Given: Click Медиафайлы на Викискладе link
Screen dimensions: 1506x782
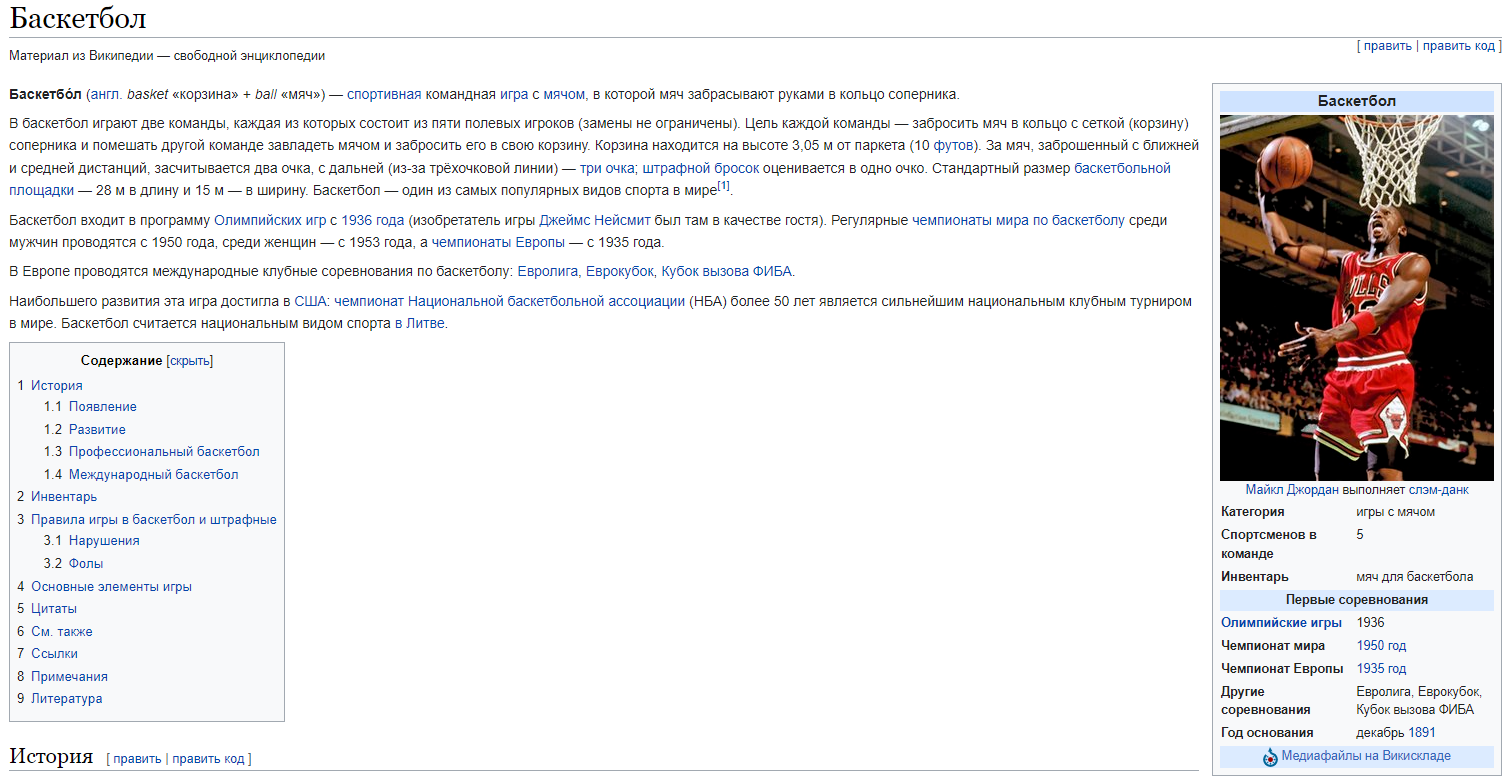Looking at the screenshot, I should pos(1366,756).
